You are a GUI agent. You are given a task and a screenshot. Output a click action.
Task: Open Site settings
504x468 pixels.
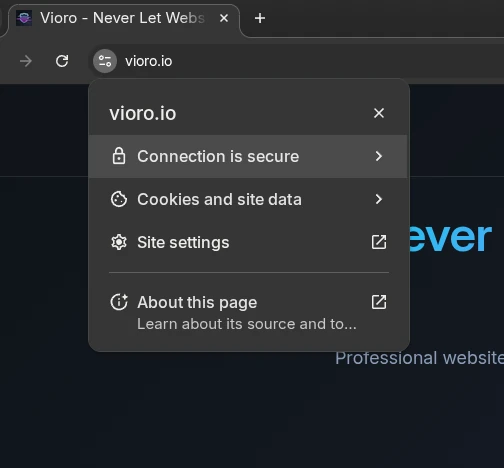point(248,242)
